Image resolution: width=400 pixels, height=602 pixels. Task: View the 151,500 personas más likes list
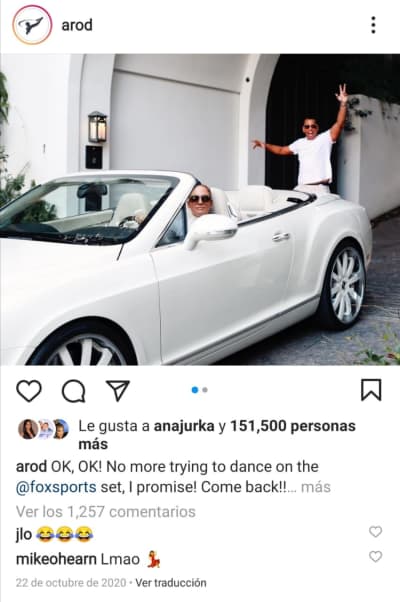(217, 435)
